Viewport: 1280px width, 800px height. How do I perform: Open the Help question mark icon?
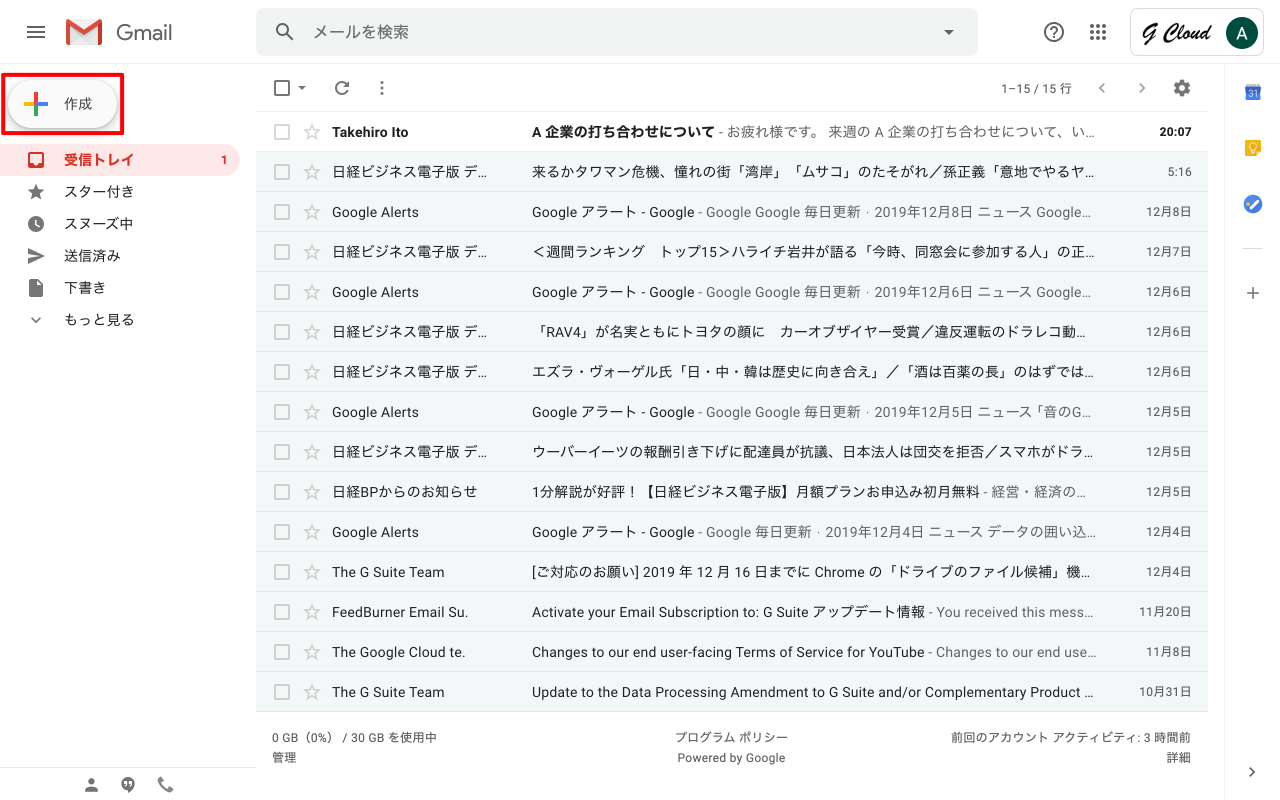pos(1054,32)
